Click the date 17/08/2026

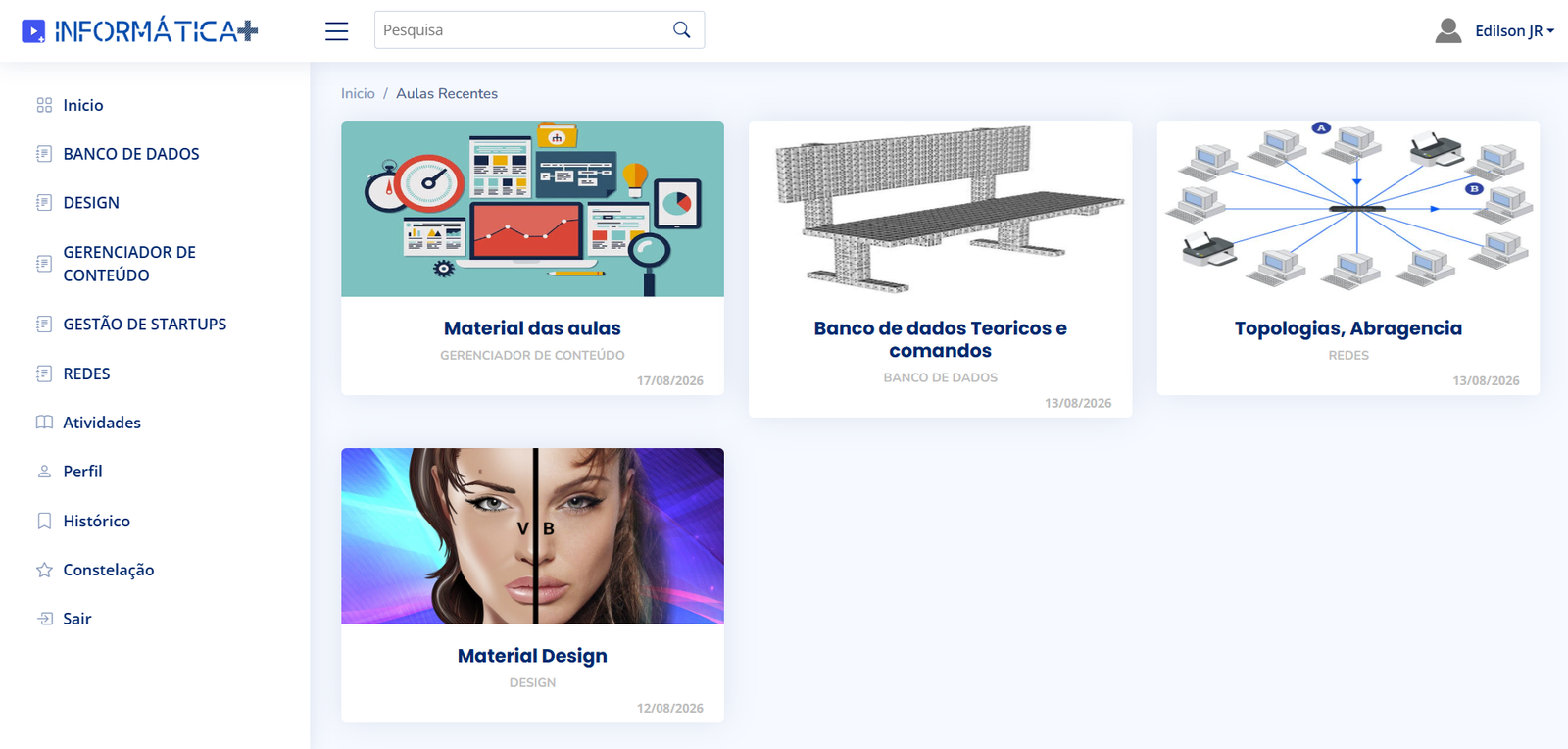click(670, 380)
